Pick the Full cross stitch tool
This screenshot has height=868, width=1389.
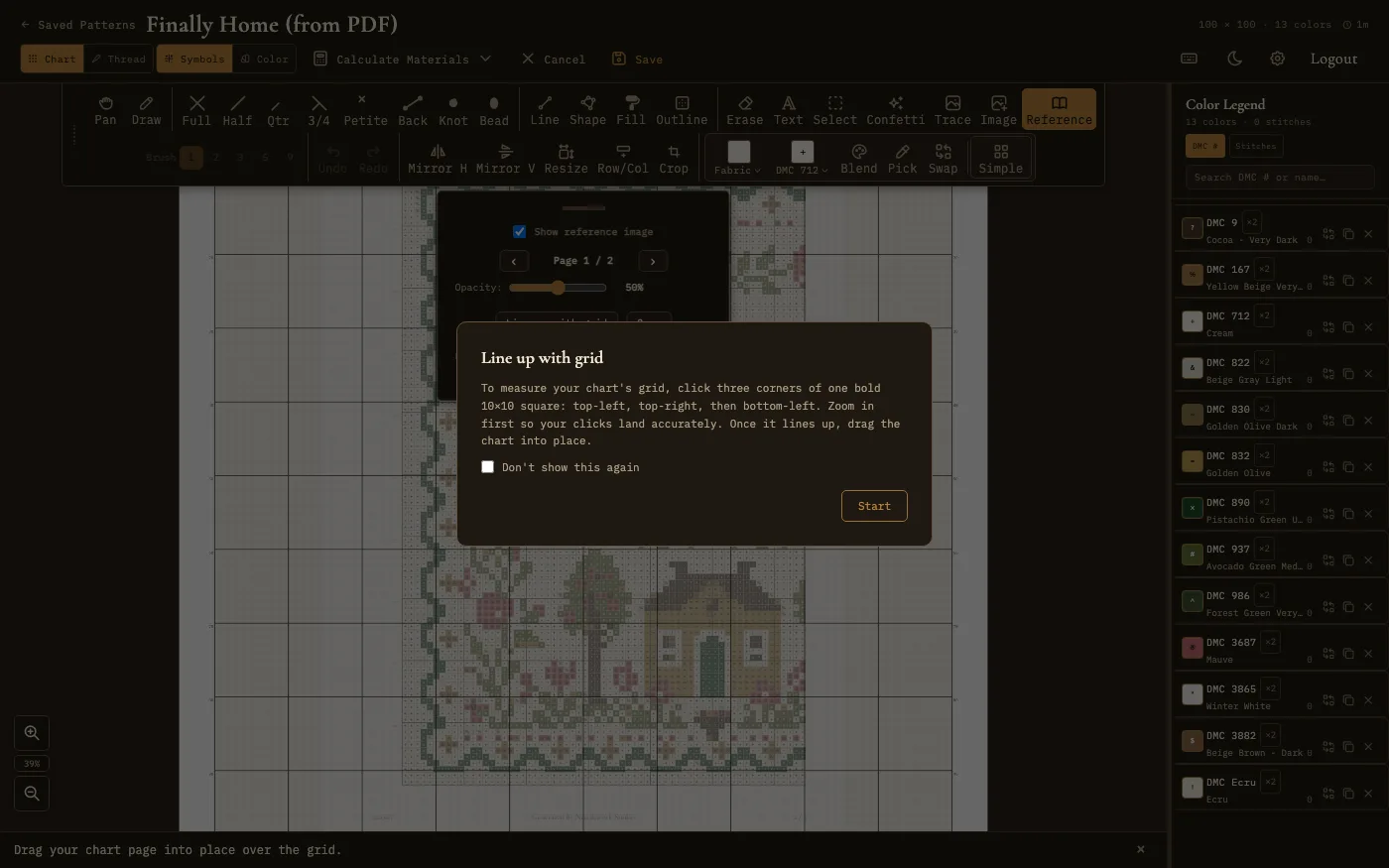[x=196, y=110]
